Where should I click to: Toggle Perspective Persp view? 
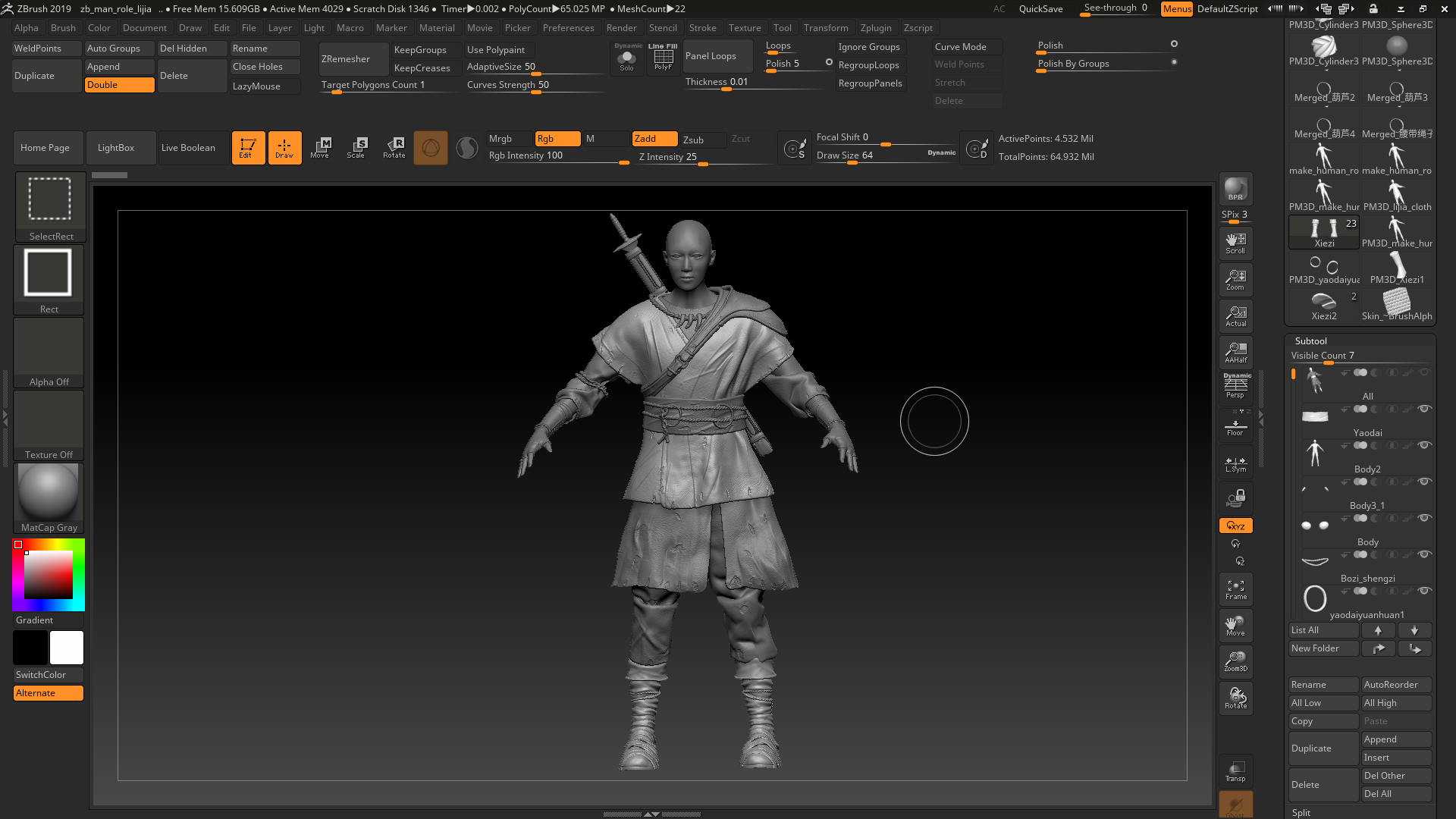pos(1235,386)
